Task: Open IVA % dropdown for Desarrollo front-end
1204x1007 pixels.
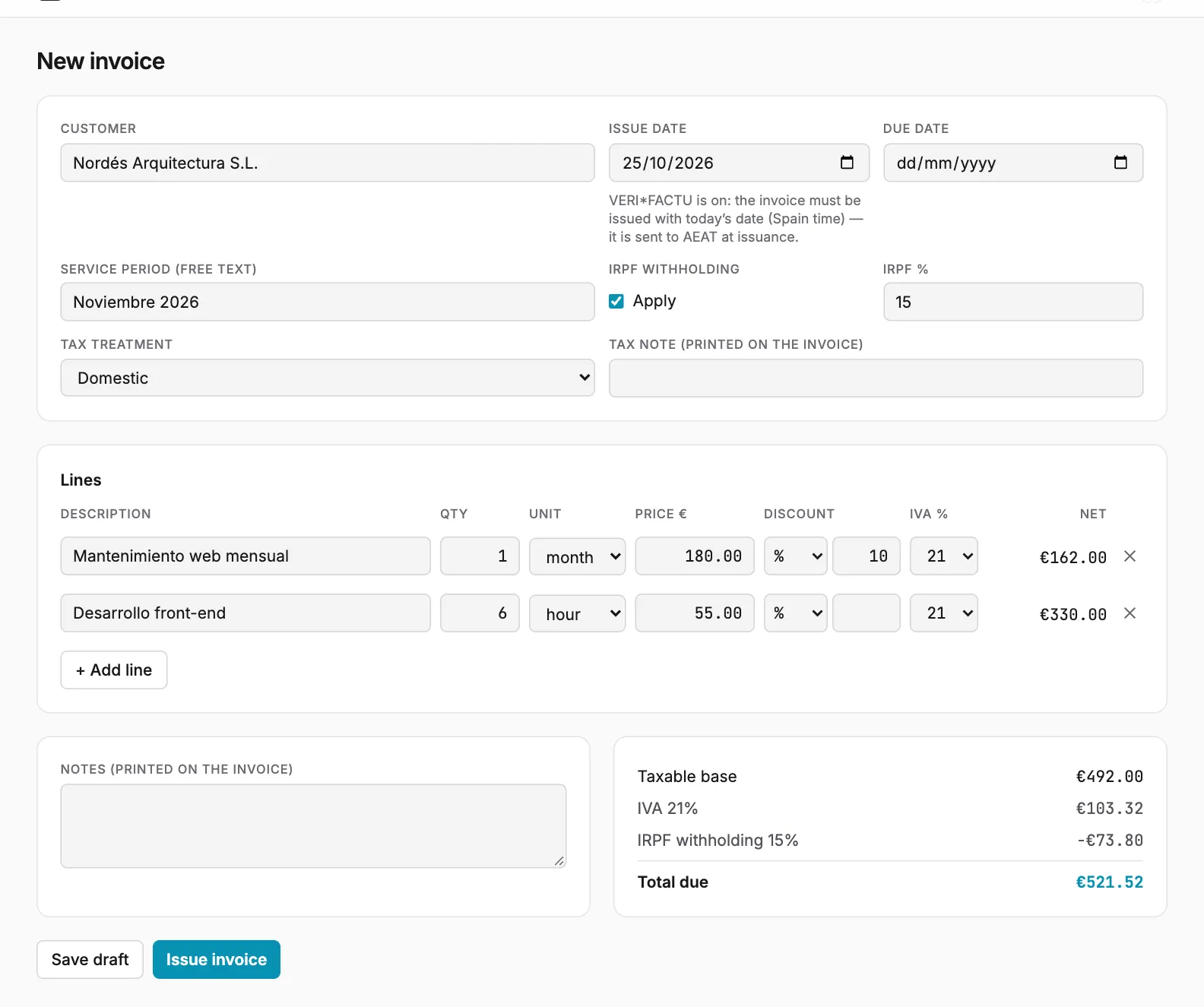Action: coord(943,613)
